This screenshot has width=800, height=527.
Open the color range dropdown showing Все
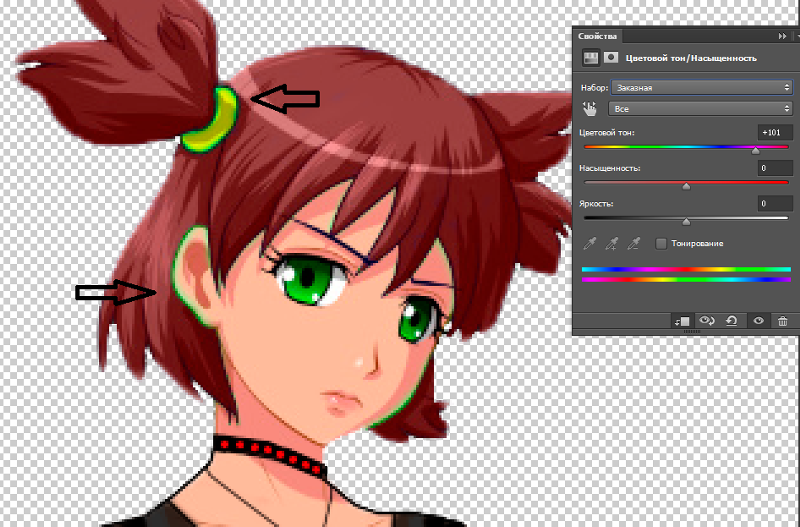pos(700,109)
